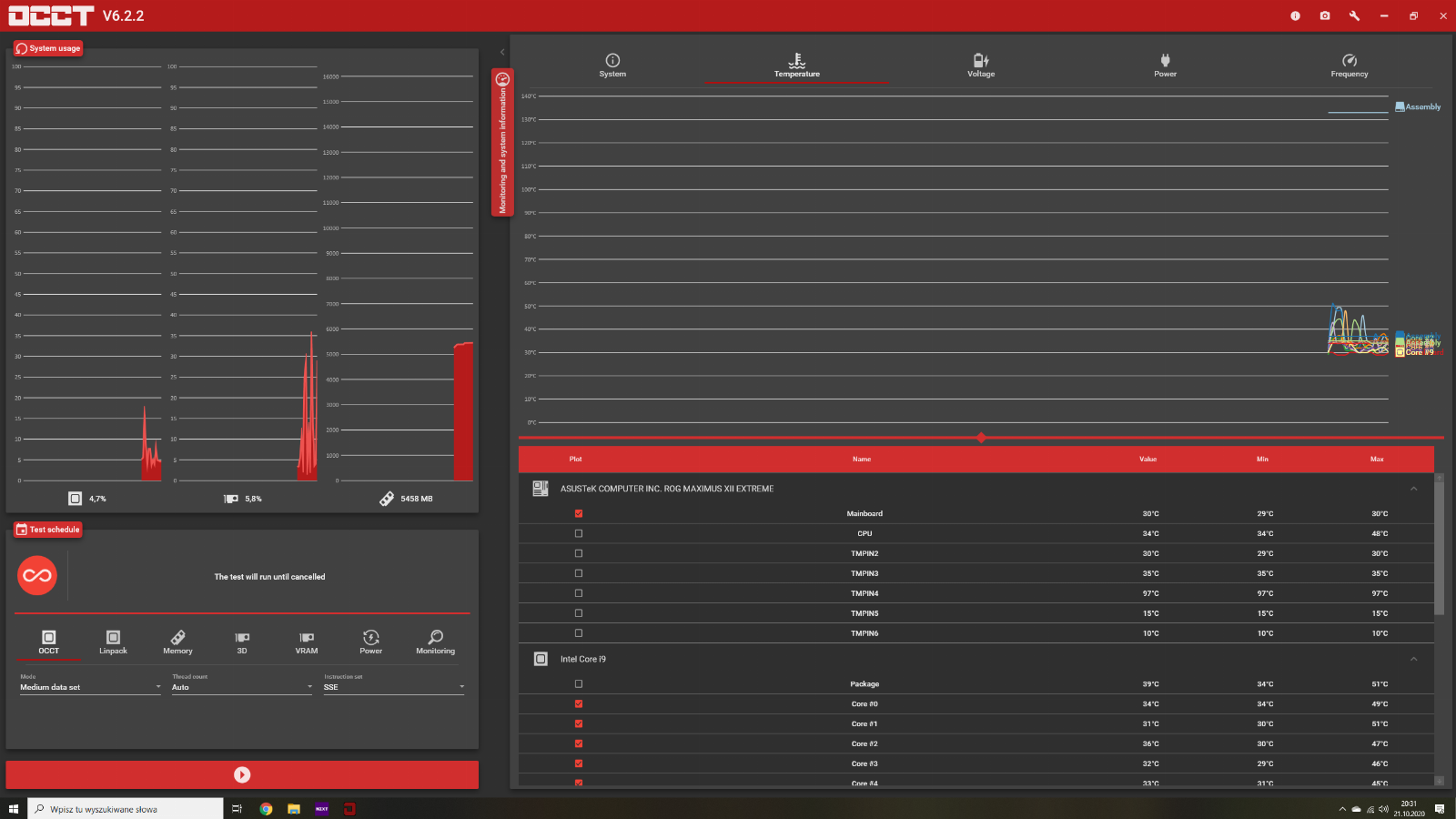The width and height of the screenshot is (1456, 819).
Task: Open the Frequency tab
Action: [1350, 66]
